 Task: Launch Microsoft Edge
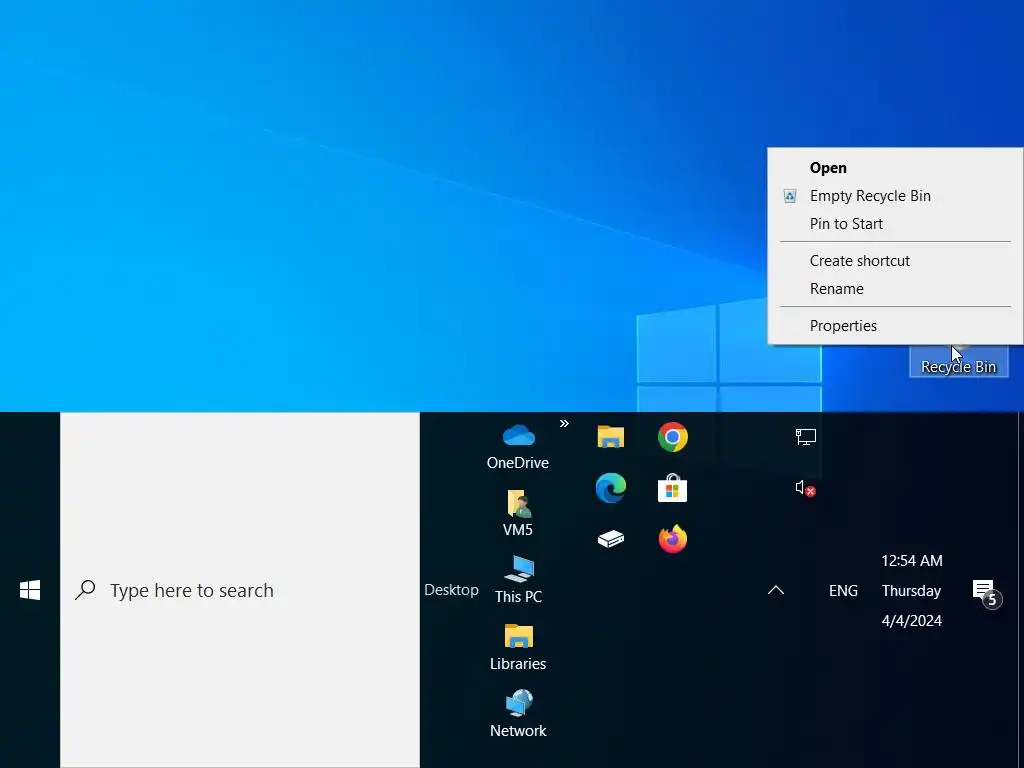coord(611,488)
